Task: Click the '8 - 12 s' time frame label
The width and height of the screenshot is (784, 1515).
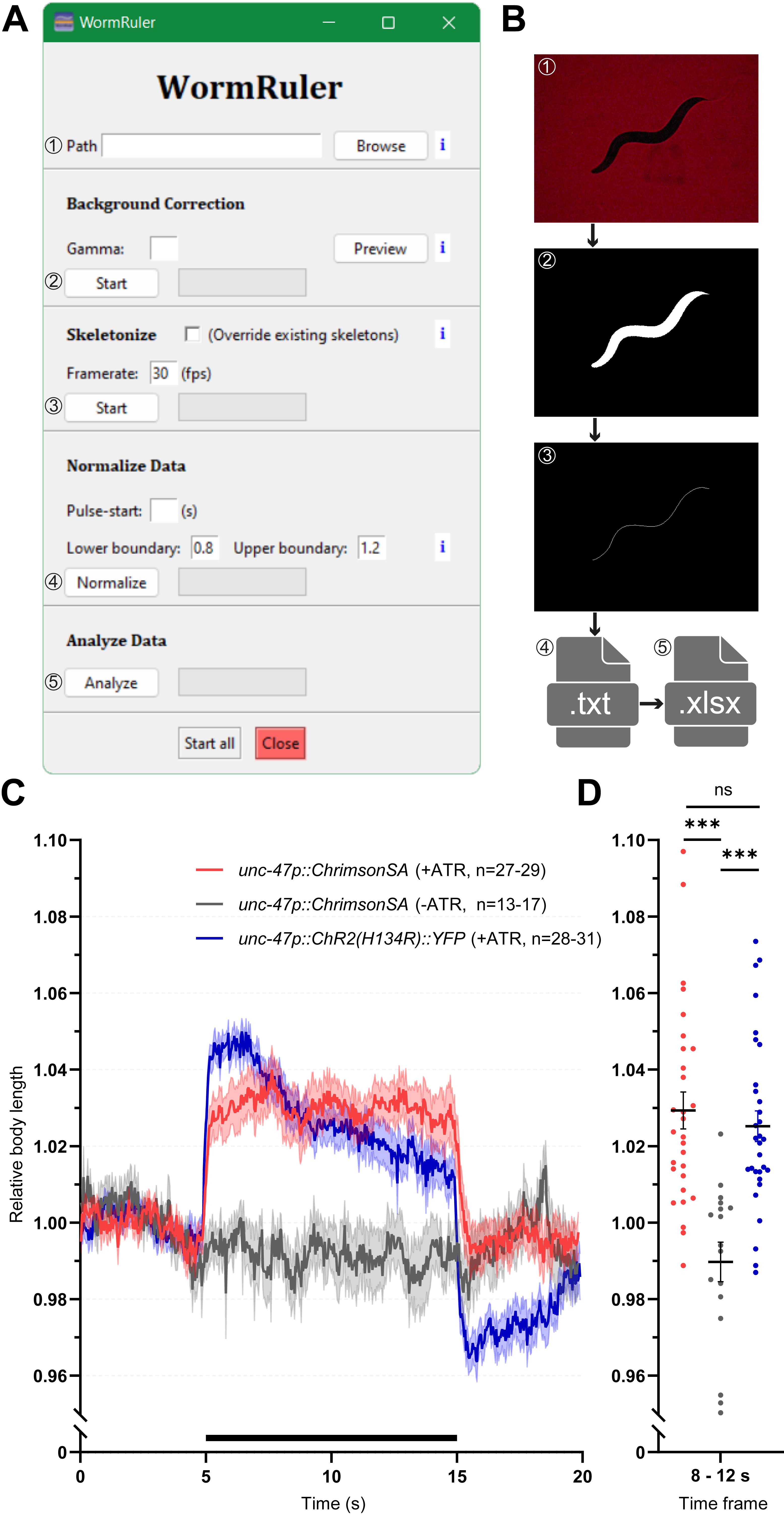Action: point(721,1476)
